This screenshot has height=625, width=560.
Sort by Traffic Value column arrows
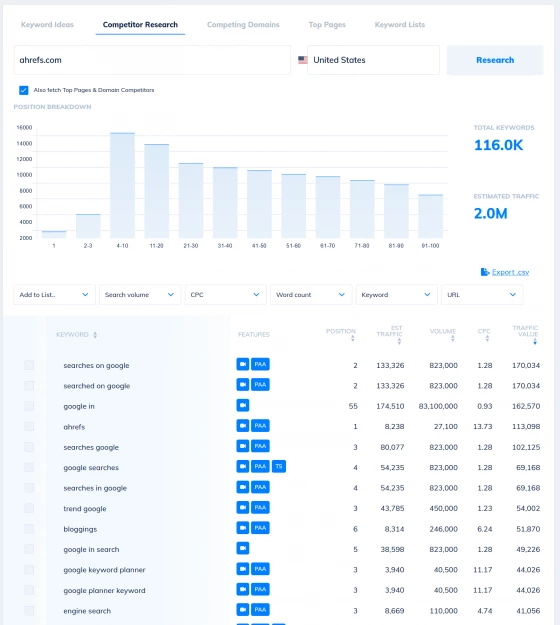point(535,341)
